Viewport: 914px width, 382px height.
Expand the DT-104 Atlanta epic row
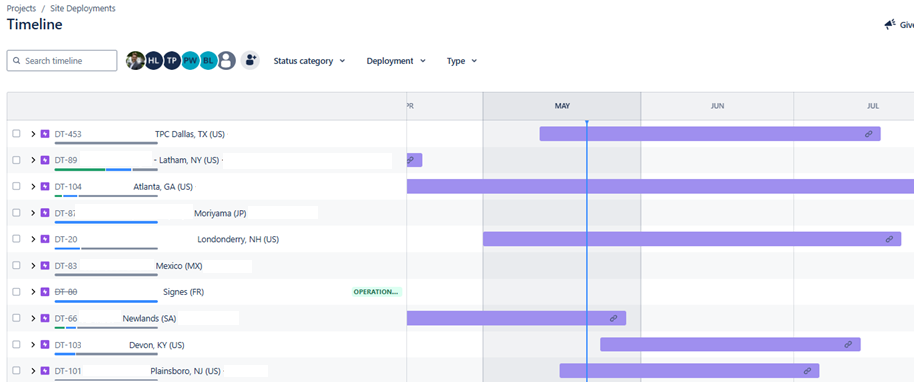(x=33, y=187)
